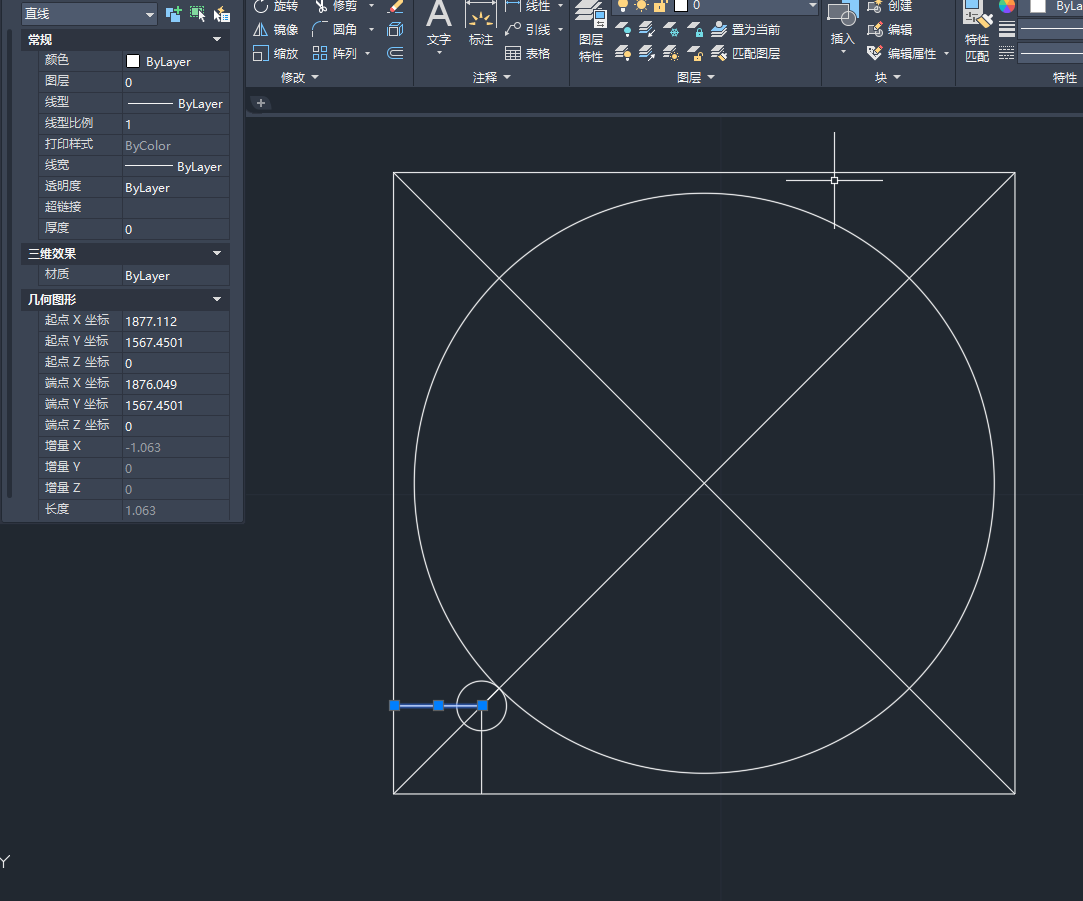Click the 起点 X 坐标 value field
Viewport: 1083px width, 901px height.
click(174, 322)
